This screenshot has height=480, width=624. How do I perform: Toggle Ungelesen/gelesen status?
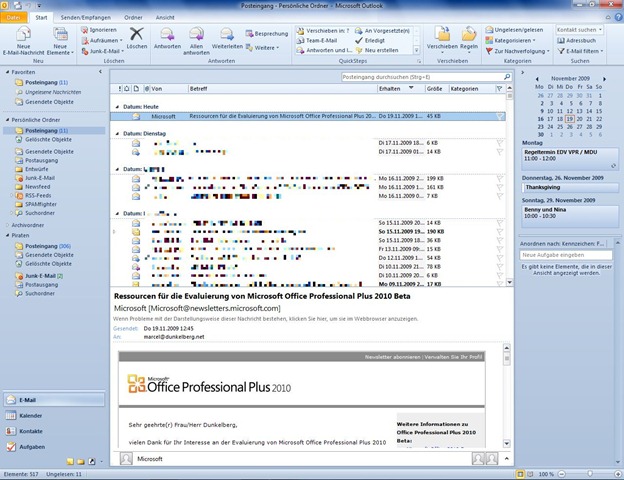(514, 30)
